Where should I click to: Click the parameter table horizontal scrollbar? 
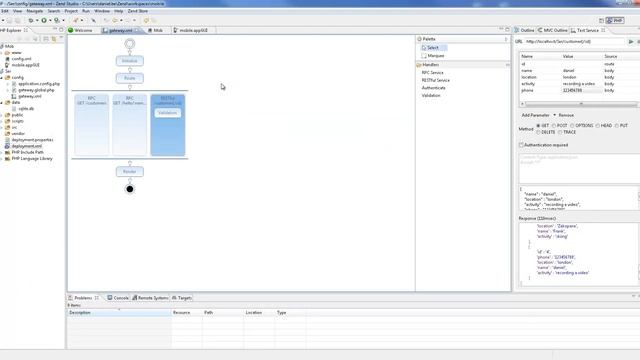coord(581,104)
